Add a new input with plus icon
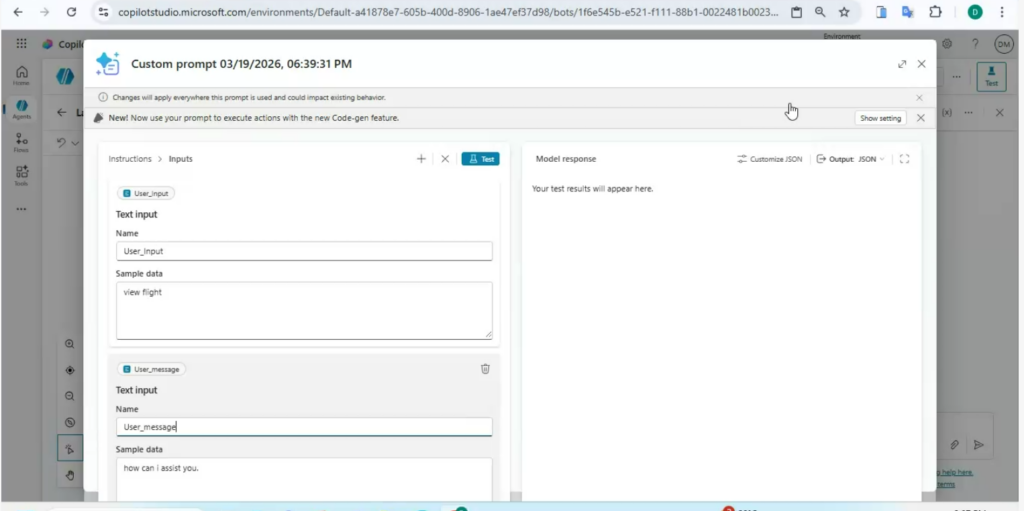This screenshot has width=1024, height=511. [x=421, y=159]
